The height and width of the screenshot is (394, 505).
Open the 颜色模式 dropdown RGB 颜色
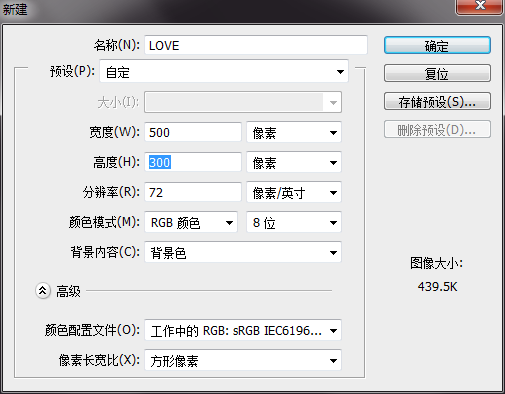[x=191, y=222]
